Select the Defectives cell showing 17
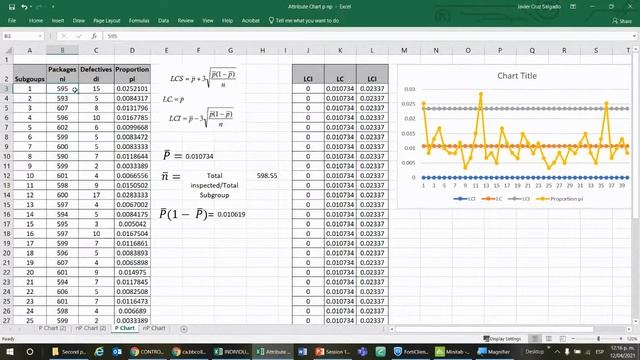This screenshot has width=640, height=360. [x=96, y=195]
